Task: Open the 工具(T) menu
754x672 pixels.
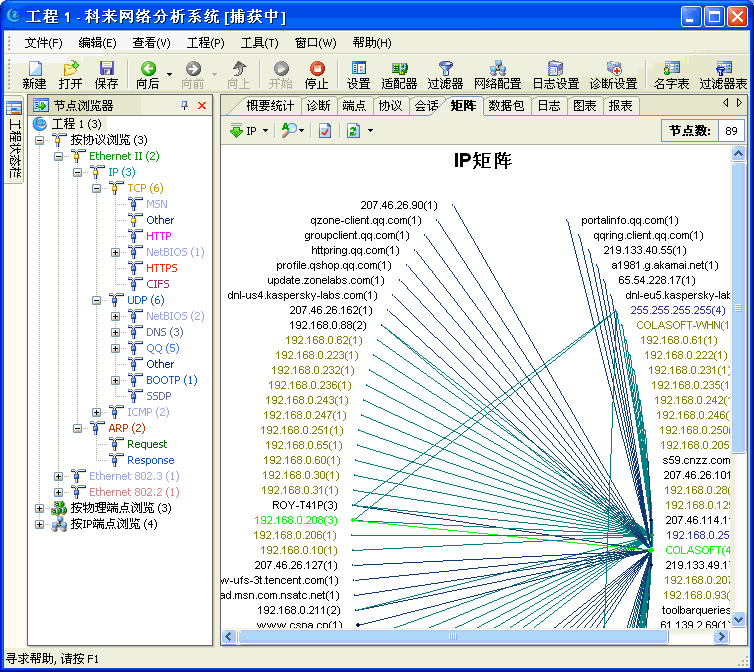Action: tap(259, 43)
